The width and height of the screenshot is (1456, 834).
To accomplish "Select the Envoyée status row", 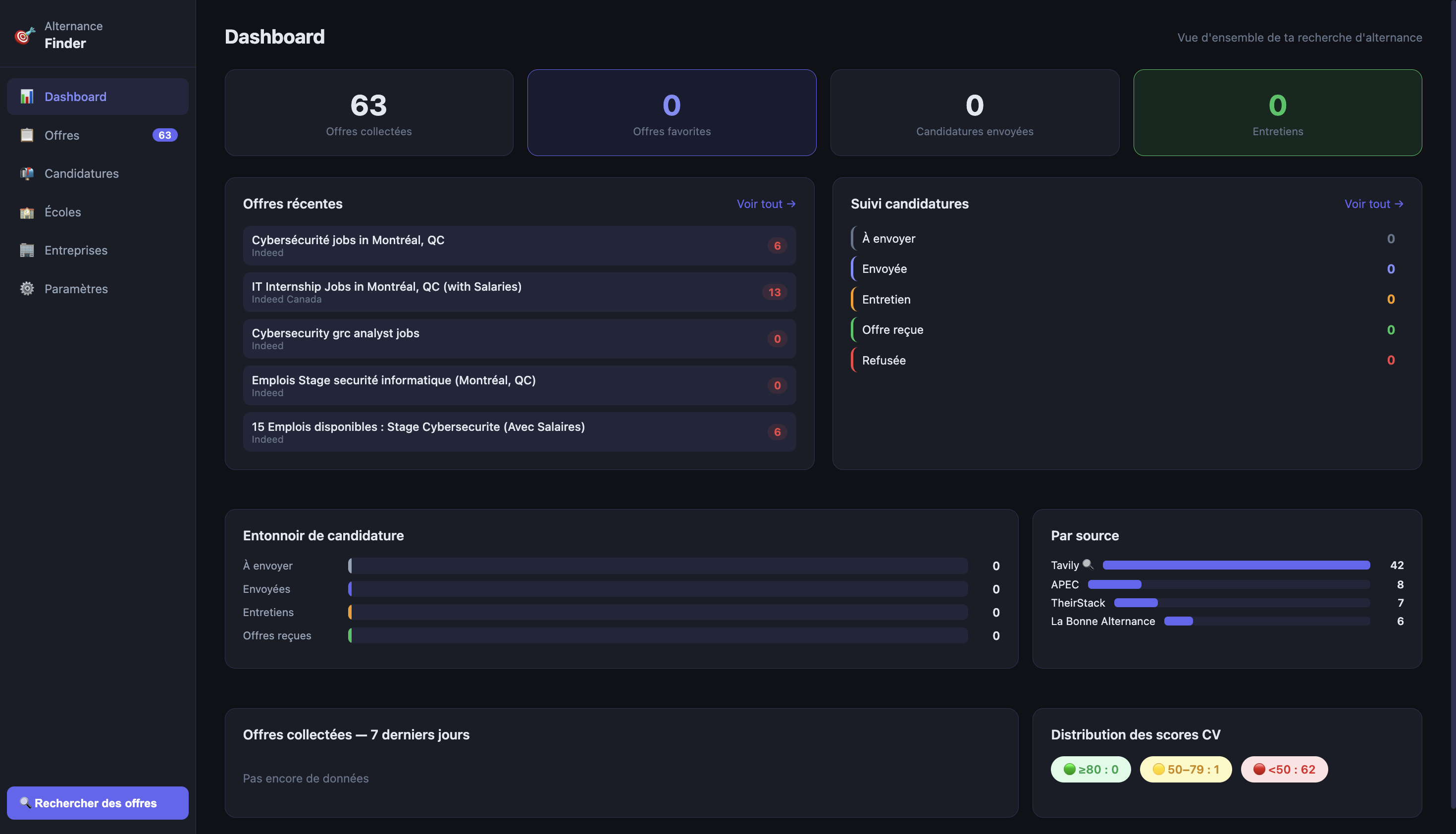I will [x=1127, y=268].
